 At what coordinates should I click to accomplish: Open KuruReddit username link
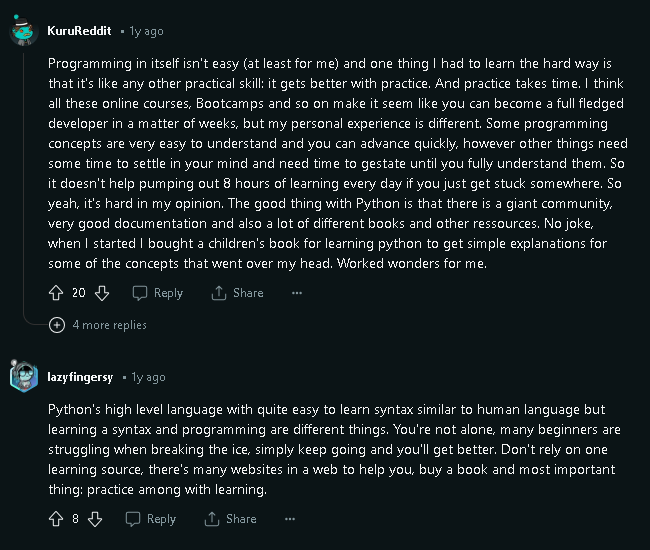coord(79,31)
